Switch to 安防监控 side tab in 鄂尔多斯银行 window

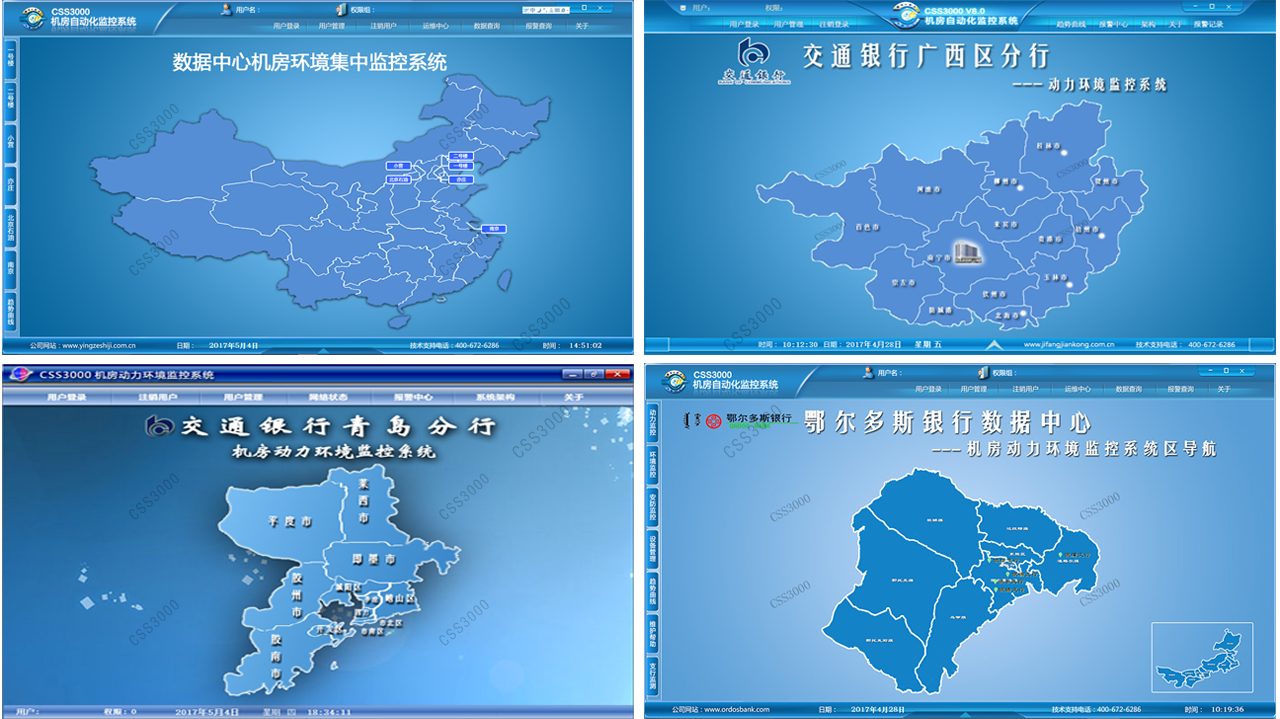pyautogui.click(x=653, y=509)
